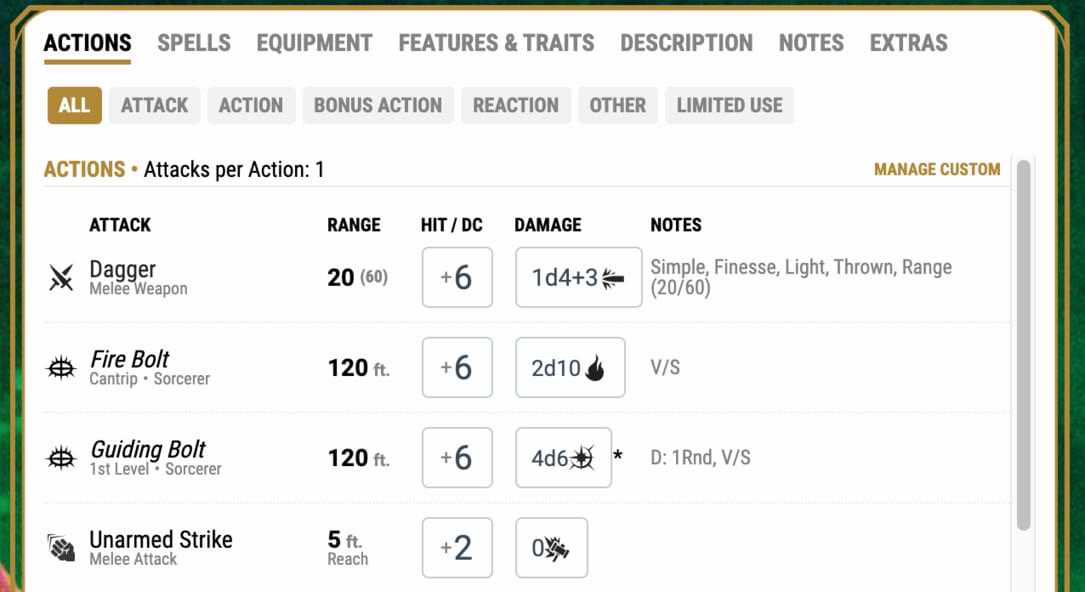The width and height of the screenshot is (1085, 592).
Task: Click the bludgeoning damage icon on Unarmed Strike
Action: tap(558, 548)
